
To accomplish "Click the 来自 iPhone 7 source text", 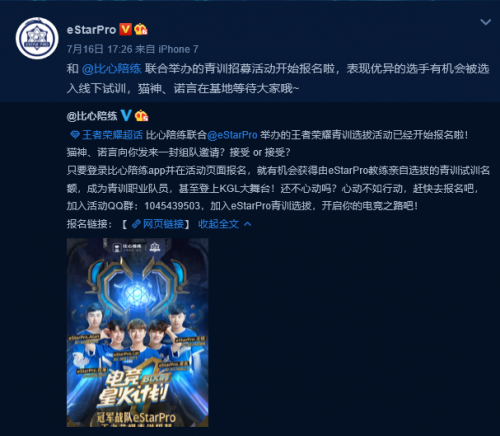I will click(167, 49).
